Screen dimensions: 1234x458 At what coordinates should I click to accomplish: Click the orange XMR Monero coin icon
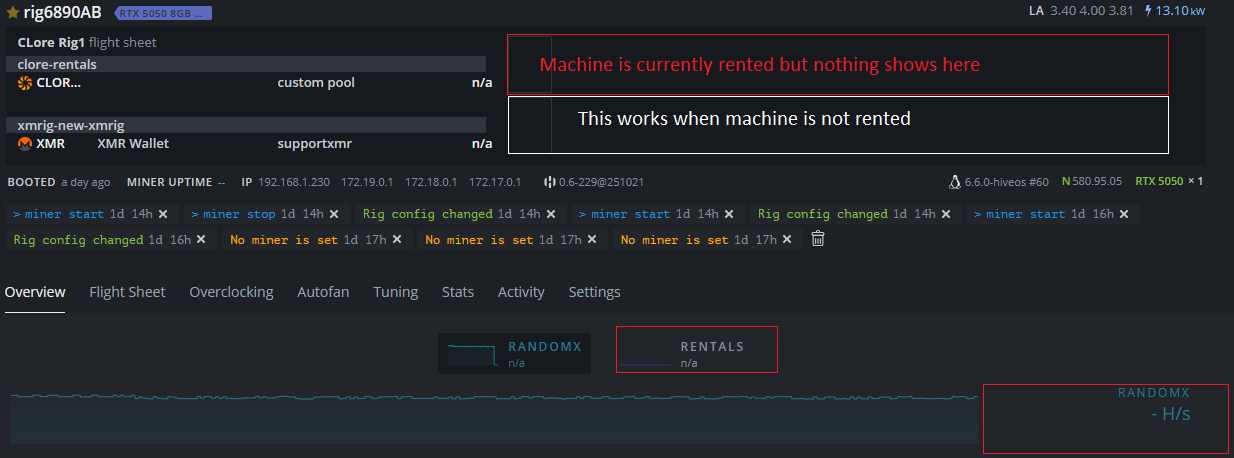tap(25, 144)
